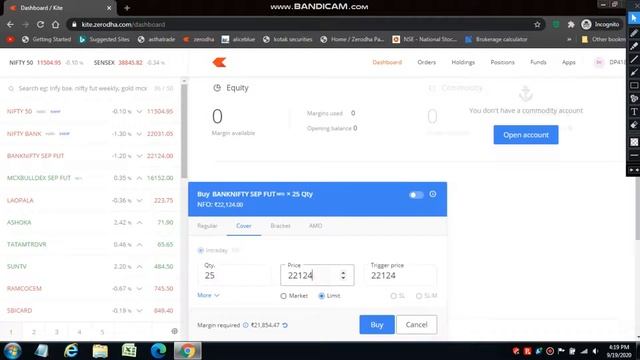Click the info icon in order header
Image resolution: width=640 pixels, height=360 pixels.
[433, 194]
